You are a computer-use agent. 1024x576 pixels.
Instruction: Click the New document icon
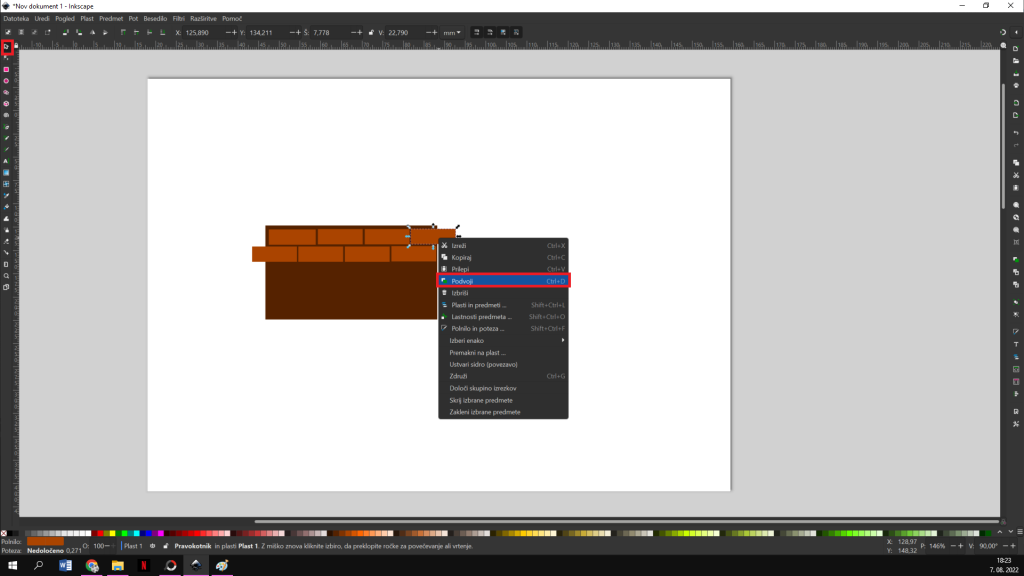[x=1016, y=48]
